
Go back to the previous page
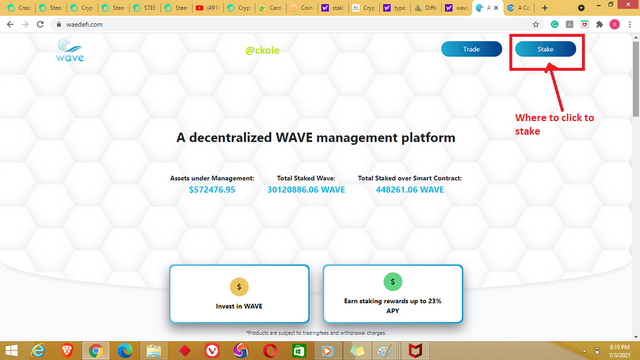10,24
